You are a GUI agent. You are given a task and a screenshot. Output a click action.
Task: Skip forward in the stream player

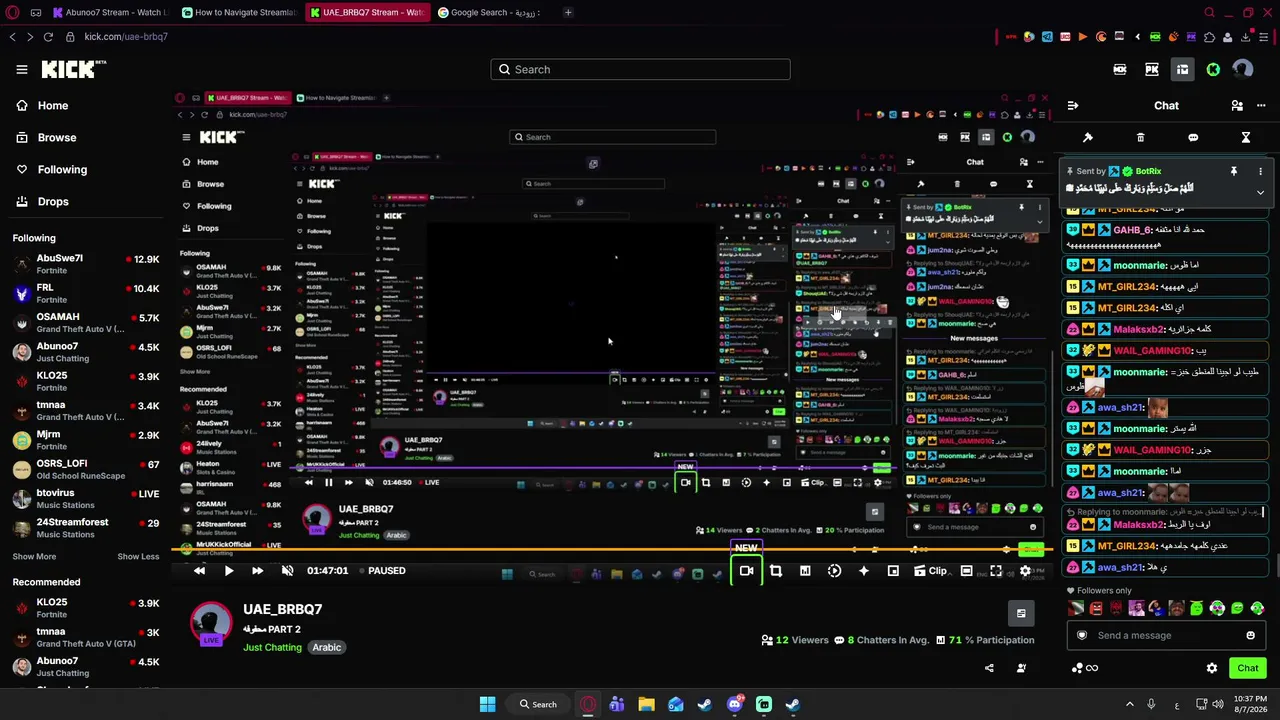pos(257,570)
